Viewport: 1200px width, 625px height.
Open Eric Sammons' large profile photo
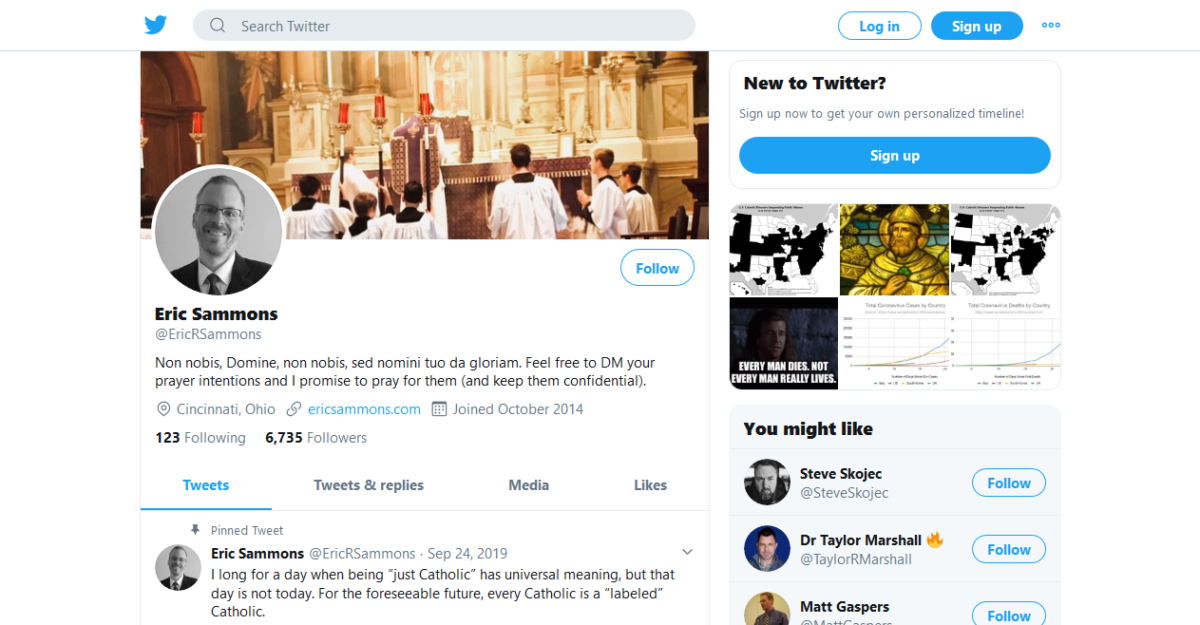point(219,231)
